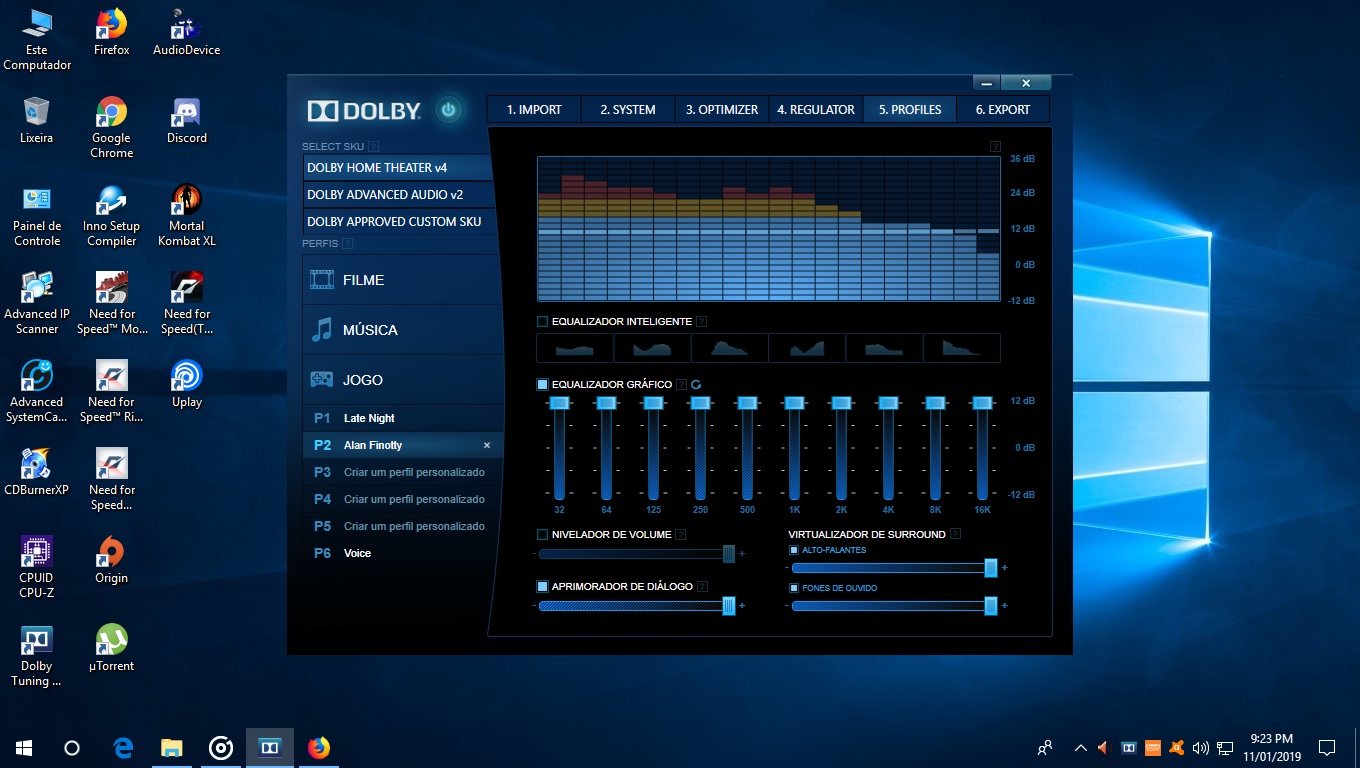Open the Action Center notifications
Image resolution: width=1360 pixels, height=768 pixels.
(1327, 748)
